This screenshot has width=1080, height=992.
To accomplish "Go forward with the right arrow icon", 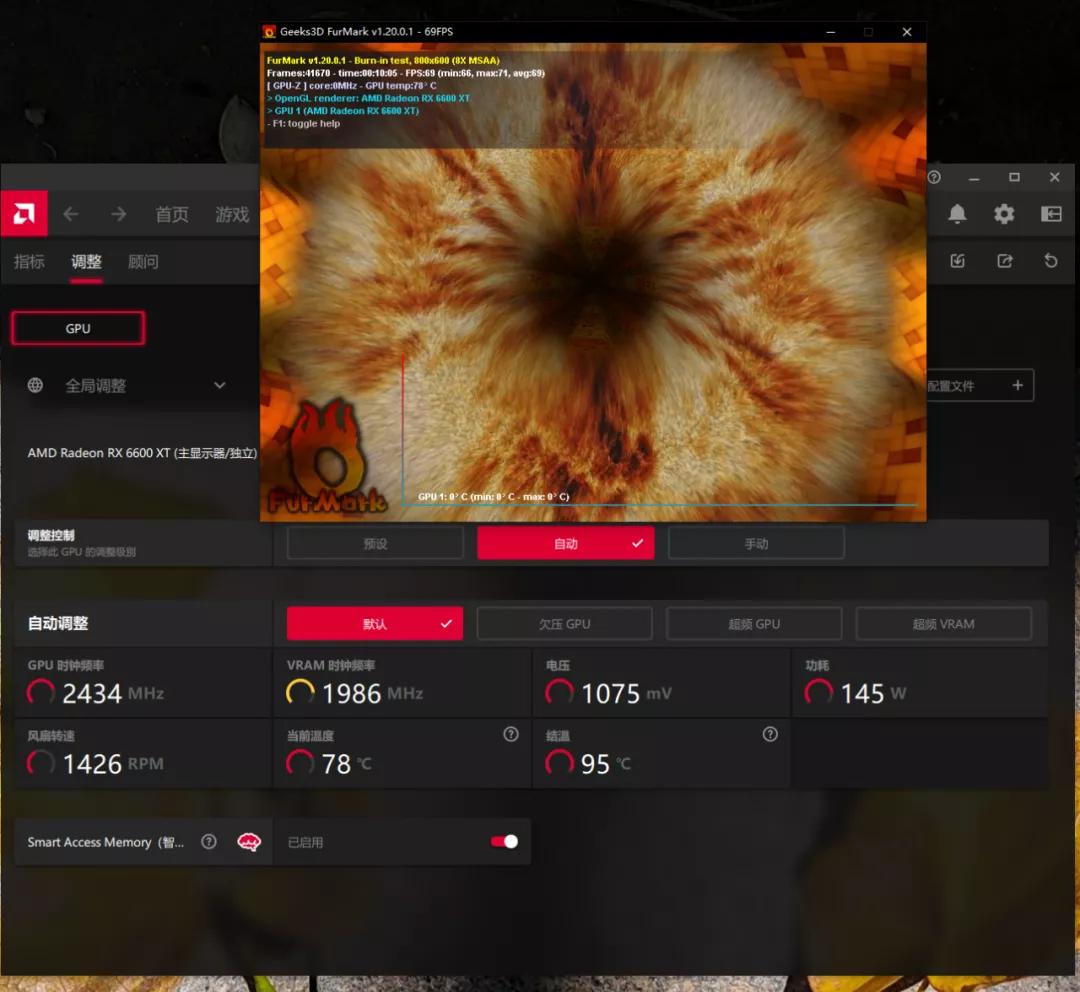I will click(118, 214).
